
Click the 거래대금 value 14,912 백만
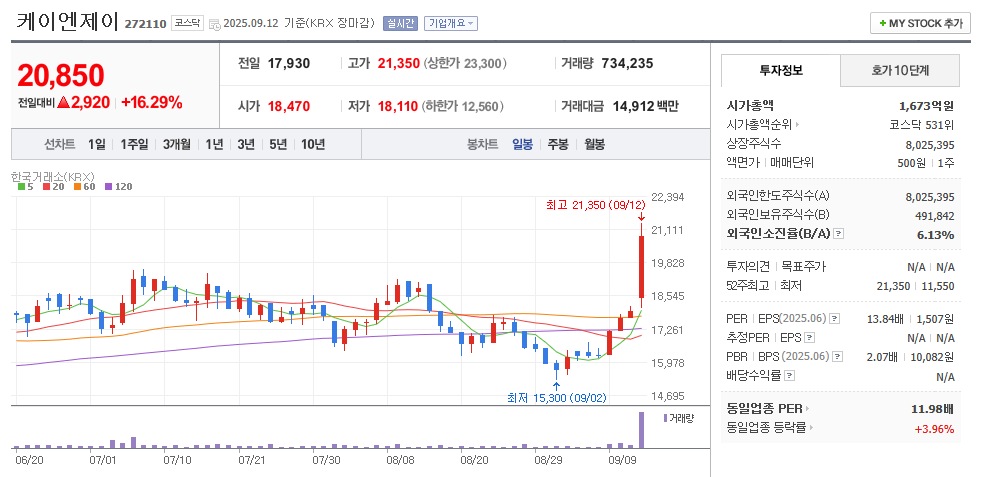point(645,106)
